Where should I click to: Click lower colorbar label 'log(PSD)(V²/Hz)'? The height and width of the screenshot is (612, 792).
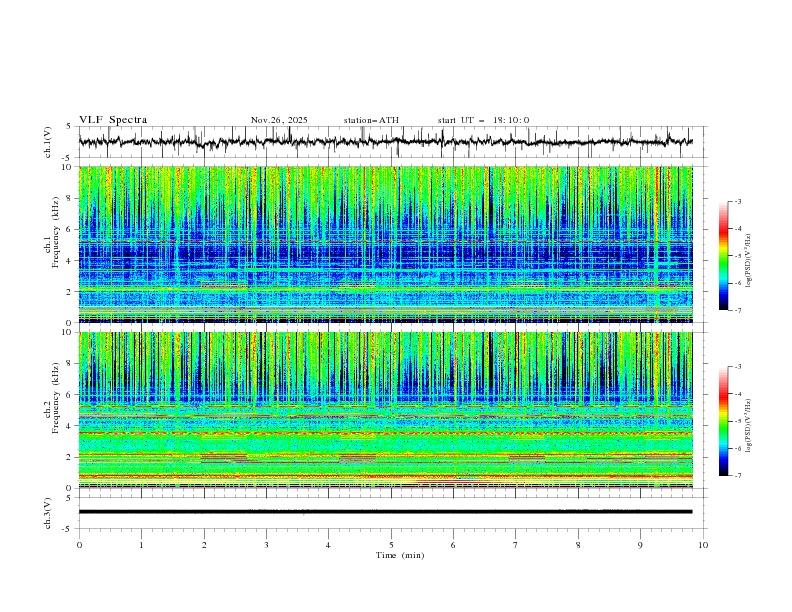750,426
